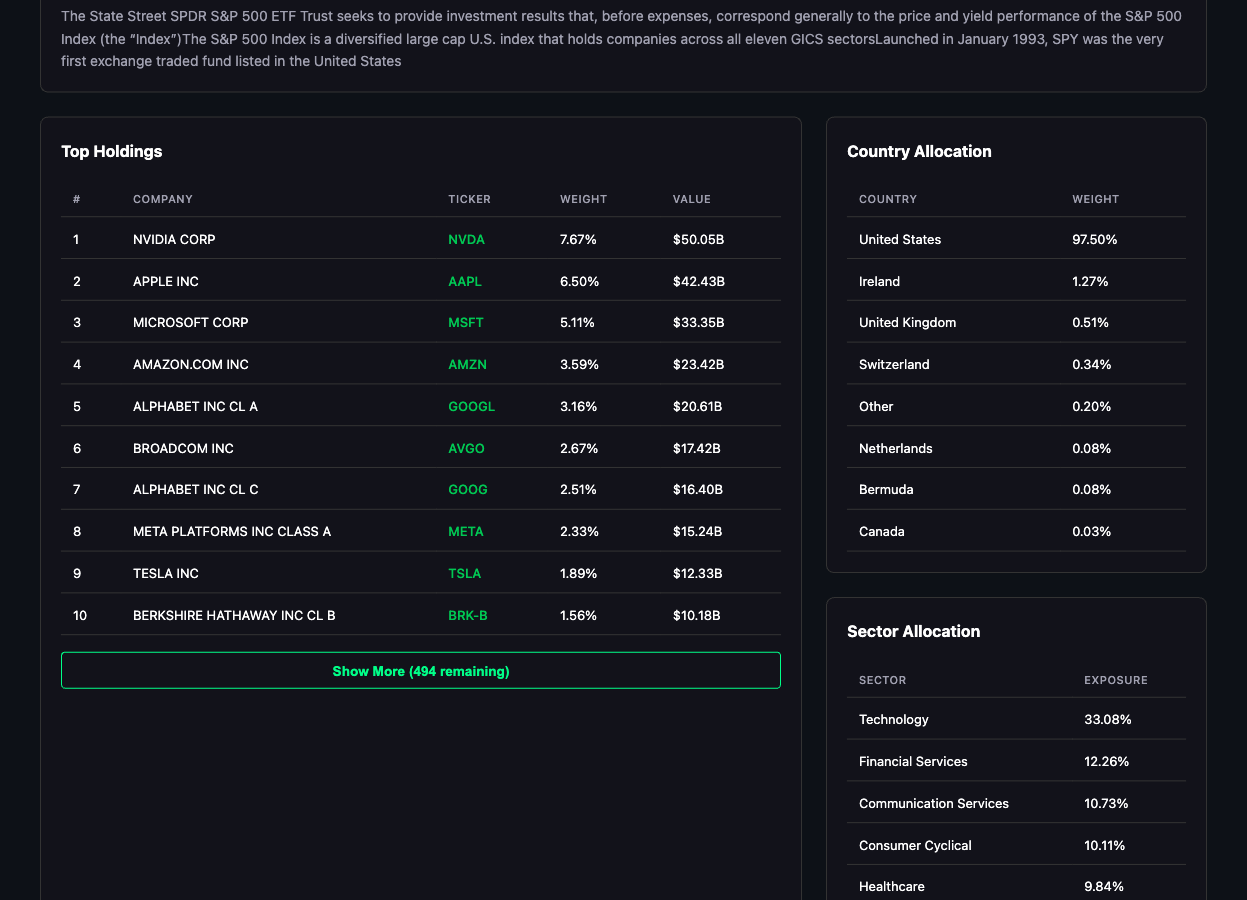Sort by the TICKER column header
1247x900 pixels.
(469, 199)
